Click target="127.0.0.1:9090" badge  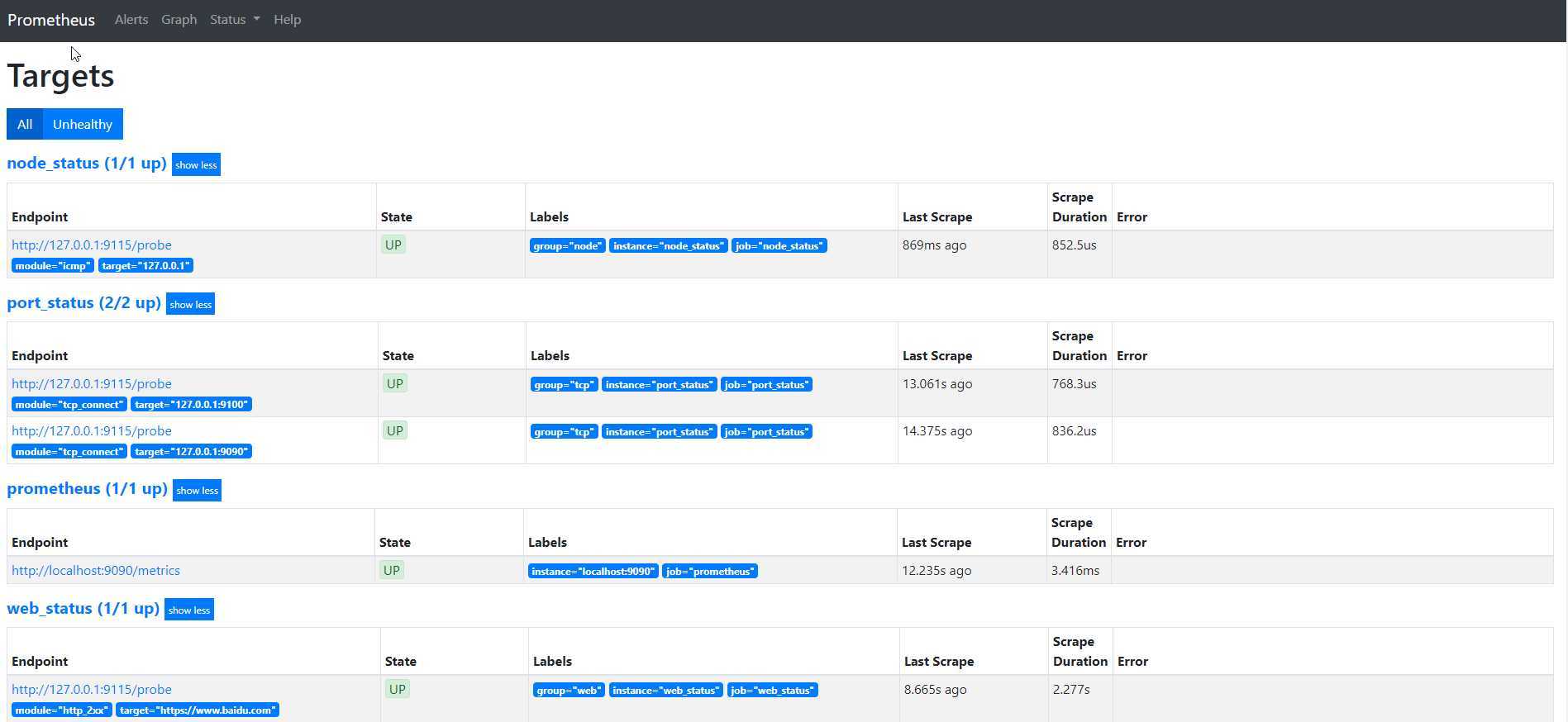[191, 452]
